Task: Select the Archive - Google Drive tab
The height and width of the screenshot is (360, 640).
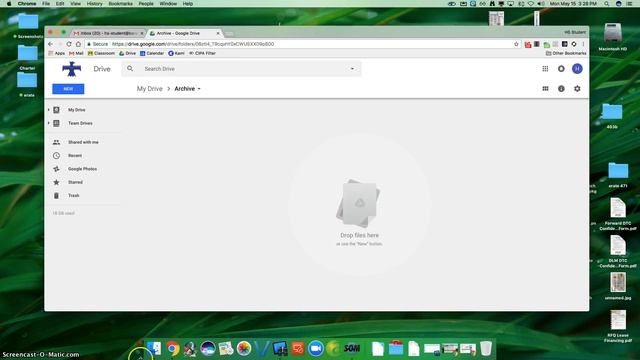Action: [184, 33]
